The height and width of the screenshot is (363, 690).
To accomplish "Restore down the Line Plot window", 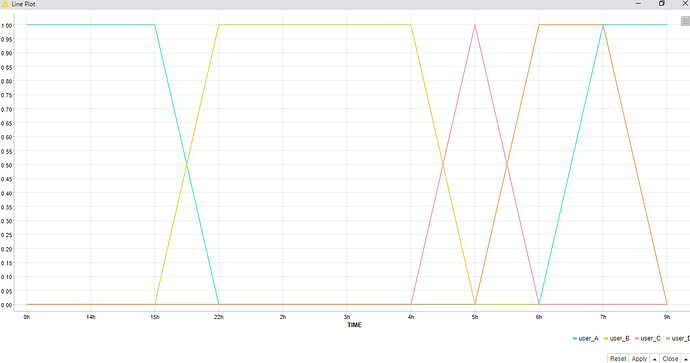I will pyautogui.click(x=661, y=4).
